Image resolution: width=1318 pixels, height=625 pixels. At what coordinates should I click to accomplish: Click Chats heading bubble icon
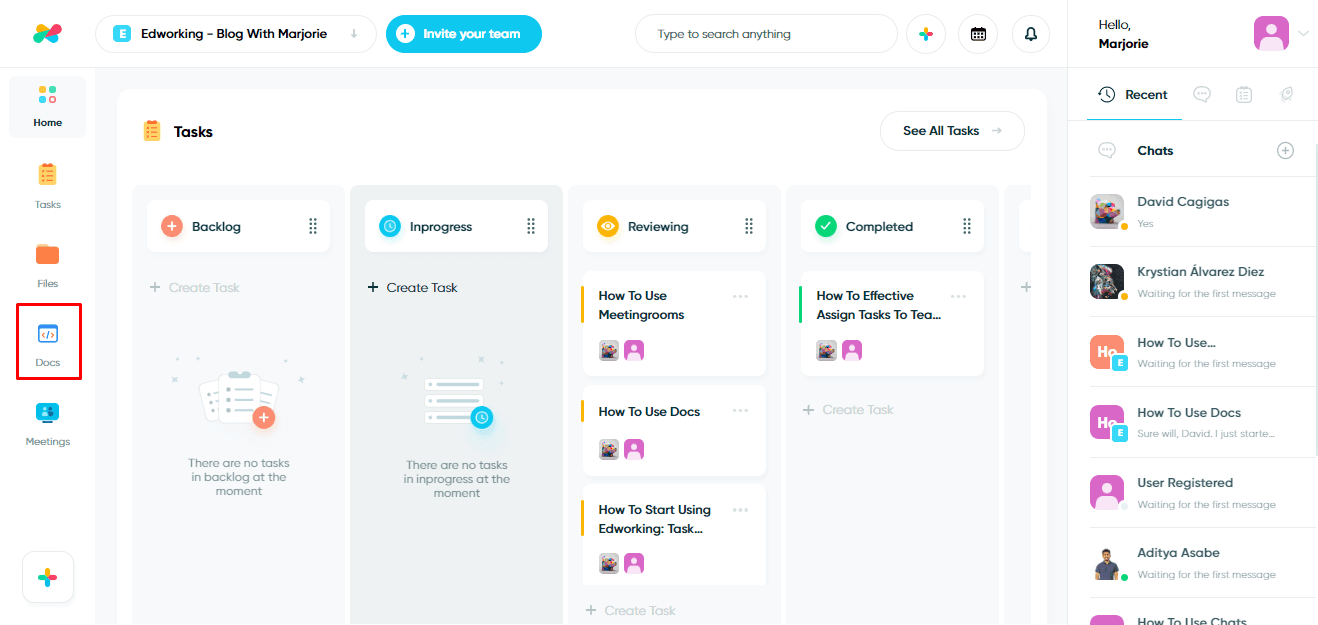1107,151
